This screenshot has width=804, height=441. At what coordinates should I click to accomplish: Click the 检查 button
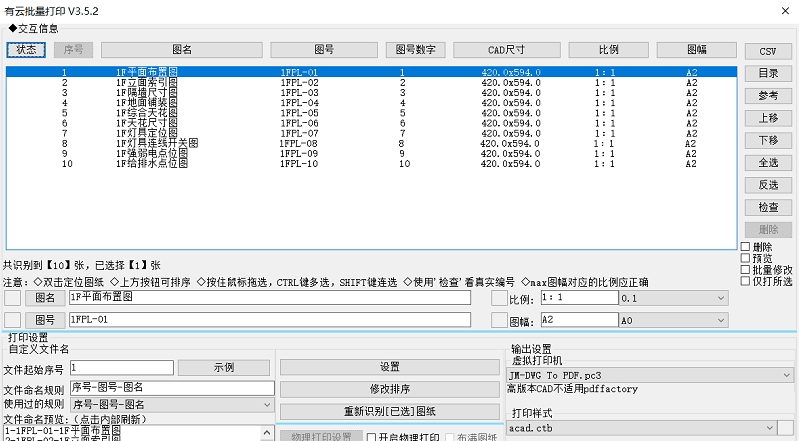click(768, 207)
